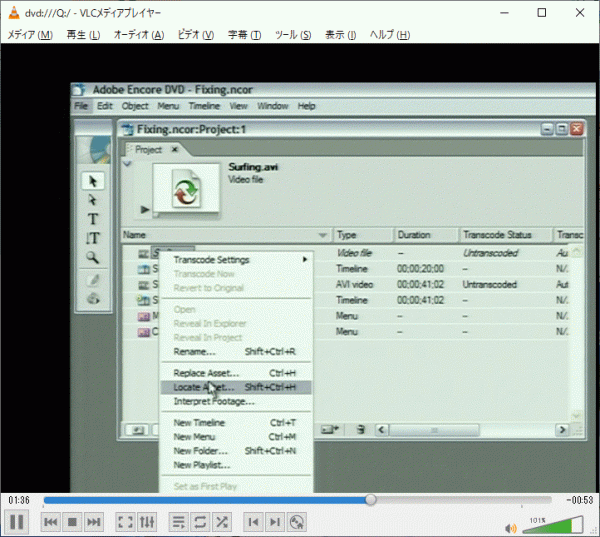Click VLC previous media button
Viewport: 600px width, 537px height.
tap(51, 522)
